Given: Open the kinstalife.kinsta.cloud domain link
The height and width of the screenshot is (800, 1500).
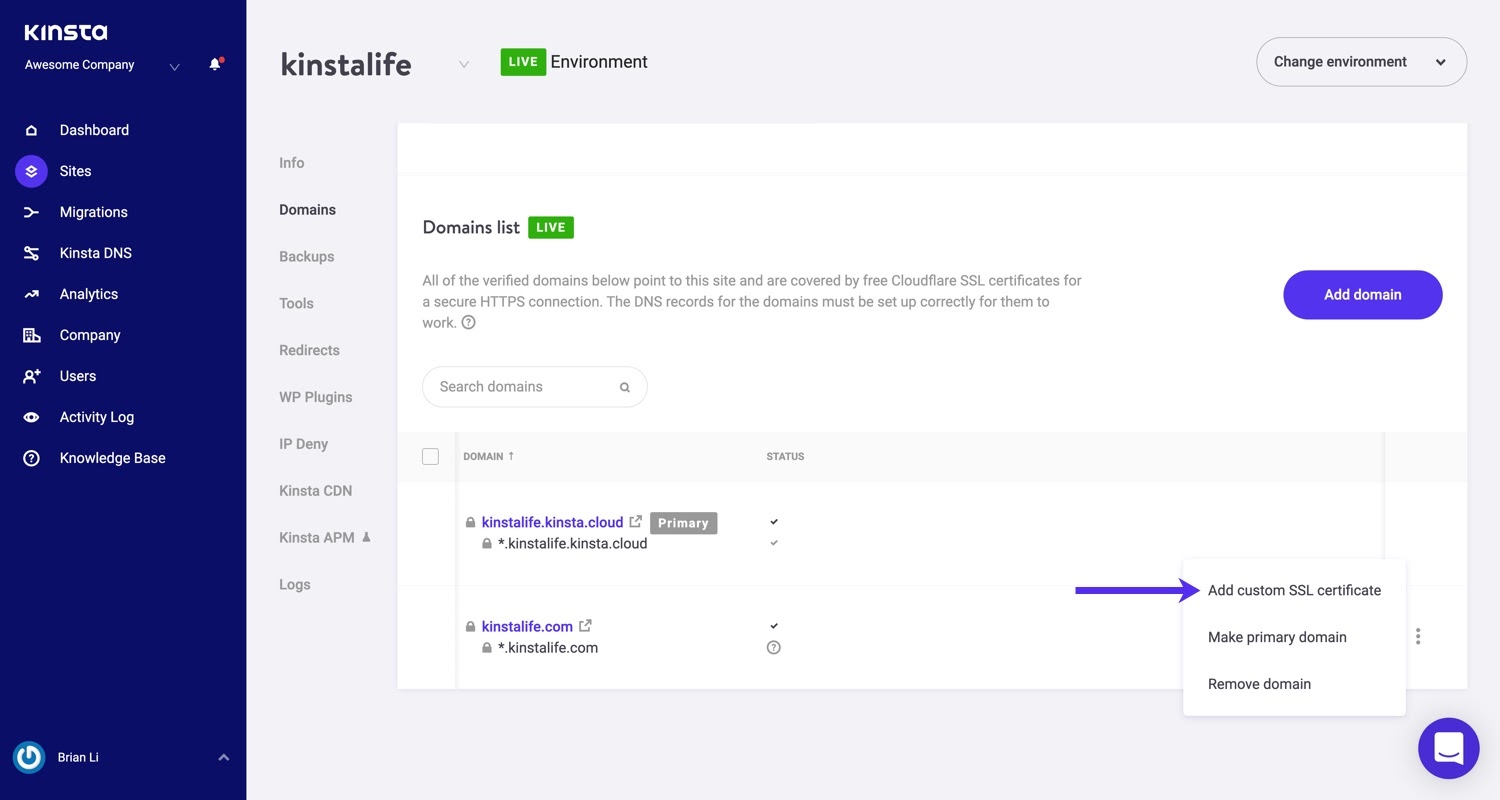Looking at the screenshot, I should coord(552,522).
